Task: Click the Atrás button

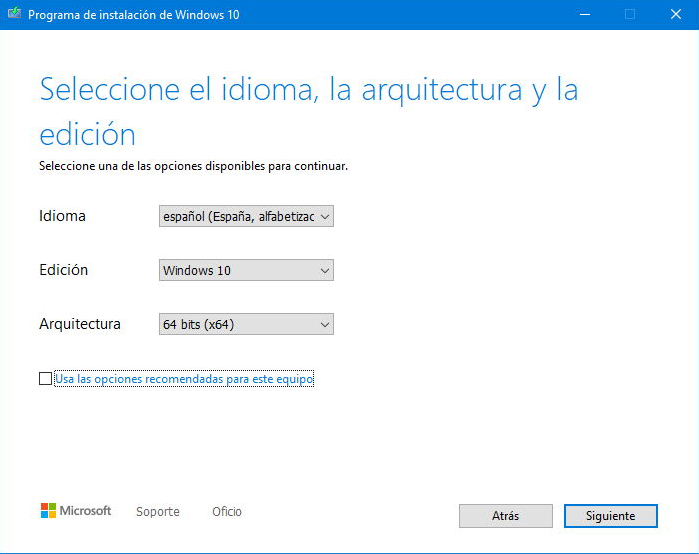Action: pos(506,516)
